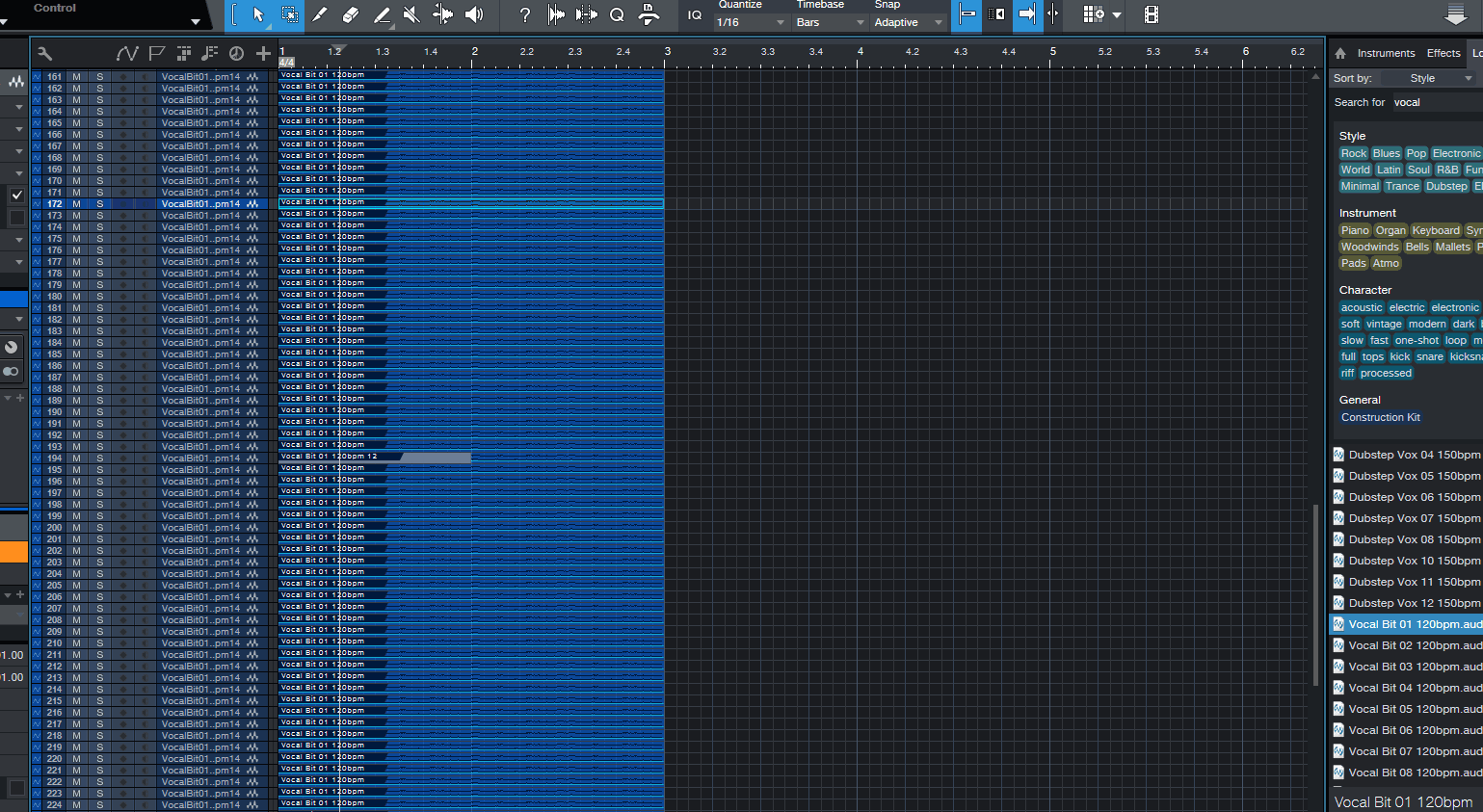Open the tempo clock track icon

[236, 54]
